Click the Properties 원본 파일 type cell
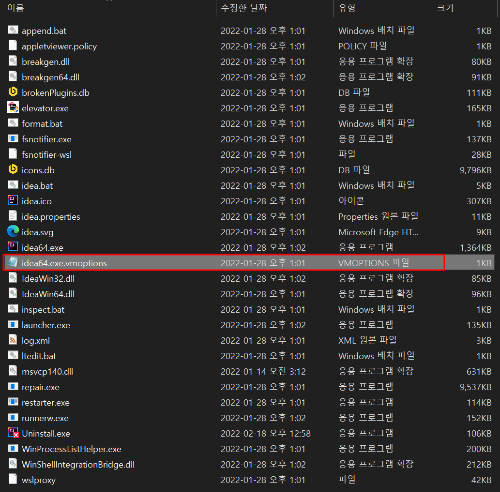500x492 pixels. [378, 216]
